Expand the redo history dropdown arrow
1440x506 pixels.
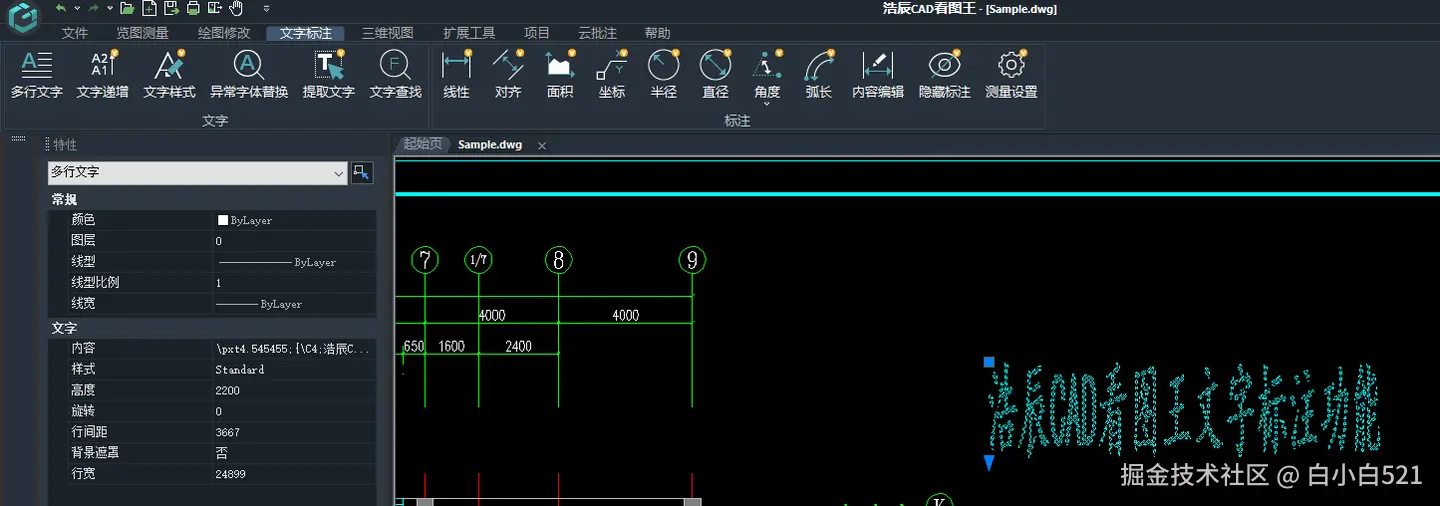pyautogui.click(x=108, y=9)
